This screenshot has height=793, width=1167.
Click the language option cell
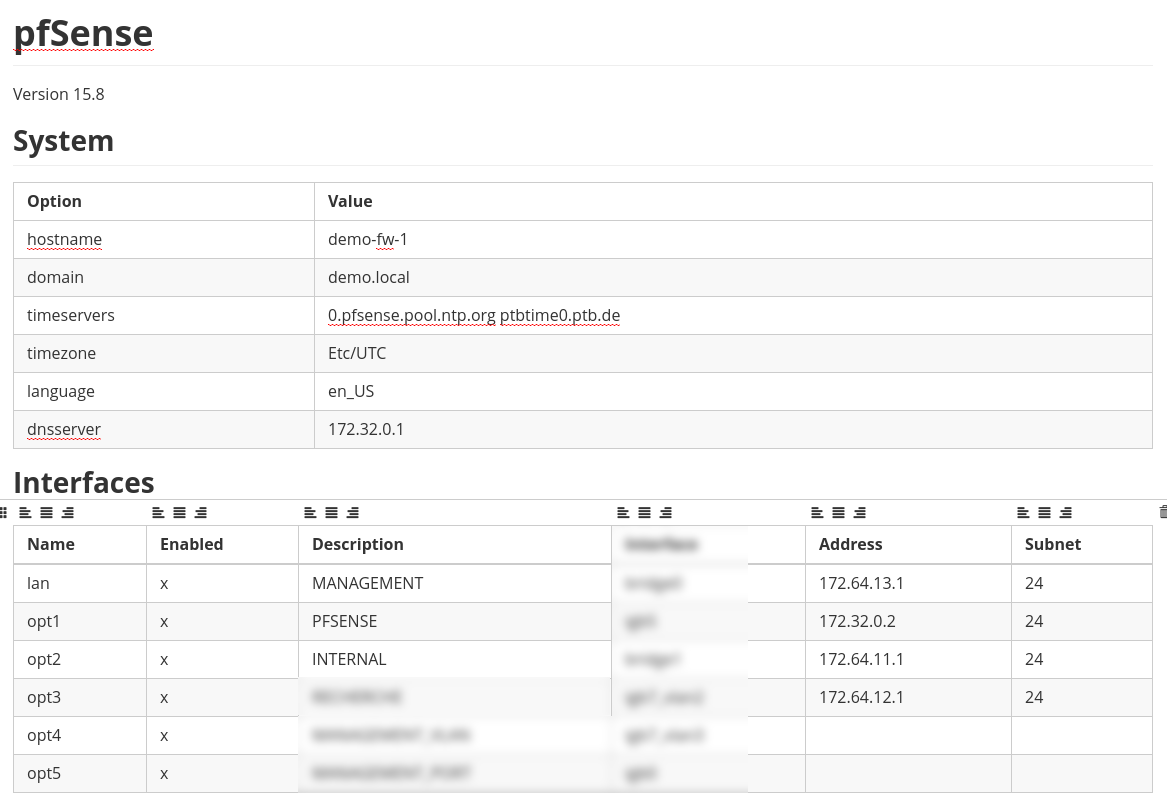[164, 391]
